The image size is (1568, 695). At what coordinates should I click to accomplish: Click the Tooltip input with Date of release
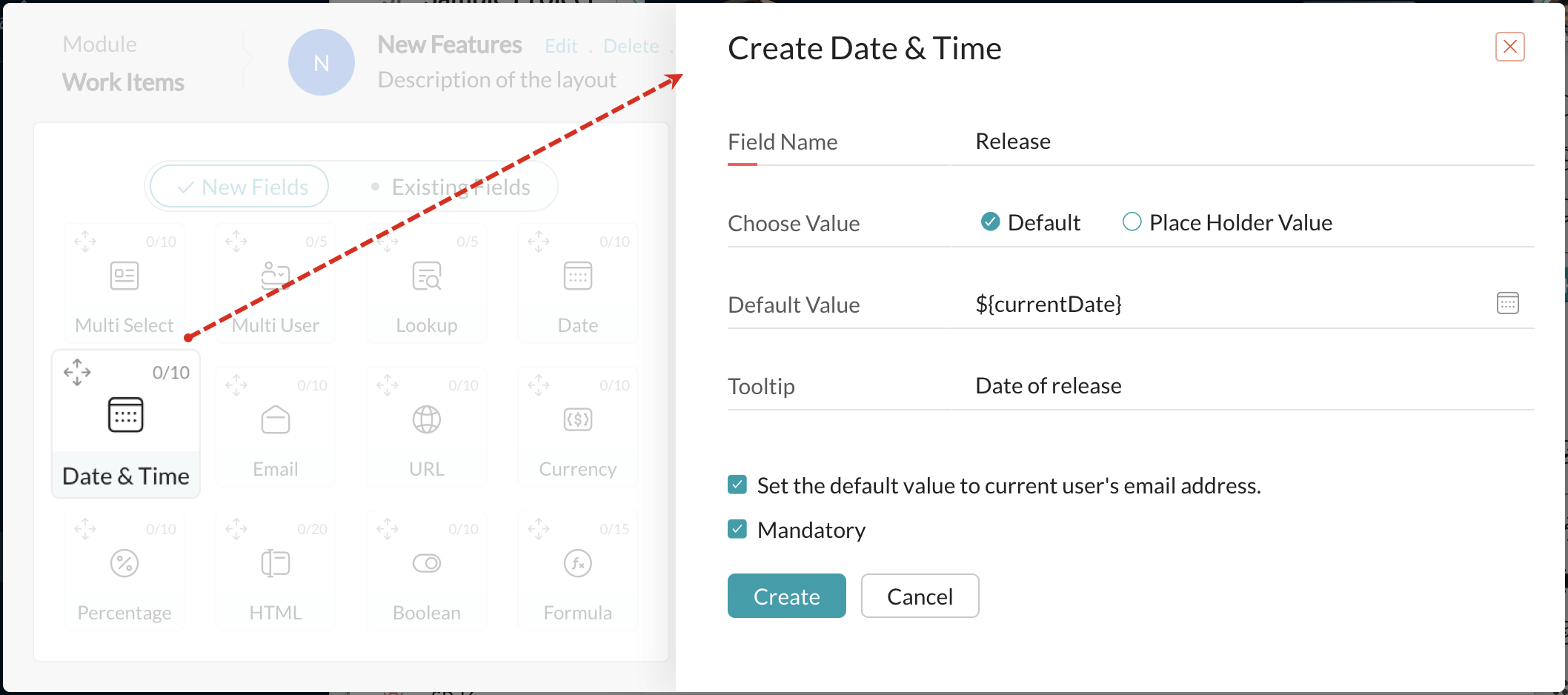point(1242,385)
